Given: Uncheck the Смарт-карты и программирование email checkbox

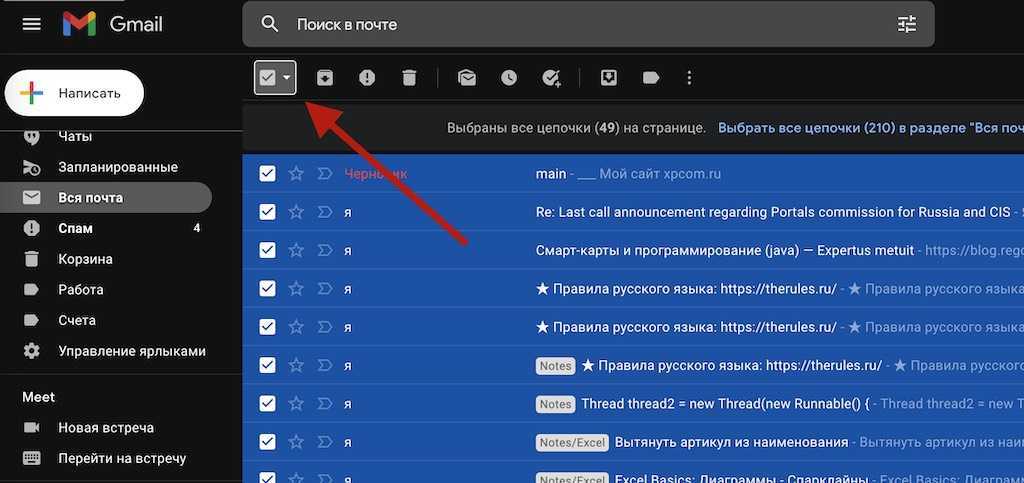Looking at the screenshot, I should point(267,250).
